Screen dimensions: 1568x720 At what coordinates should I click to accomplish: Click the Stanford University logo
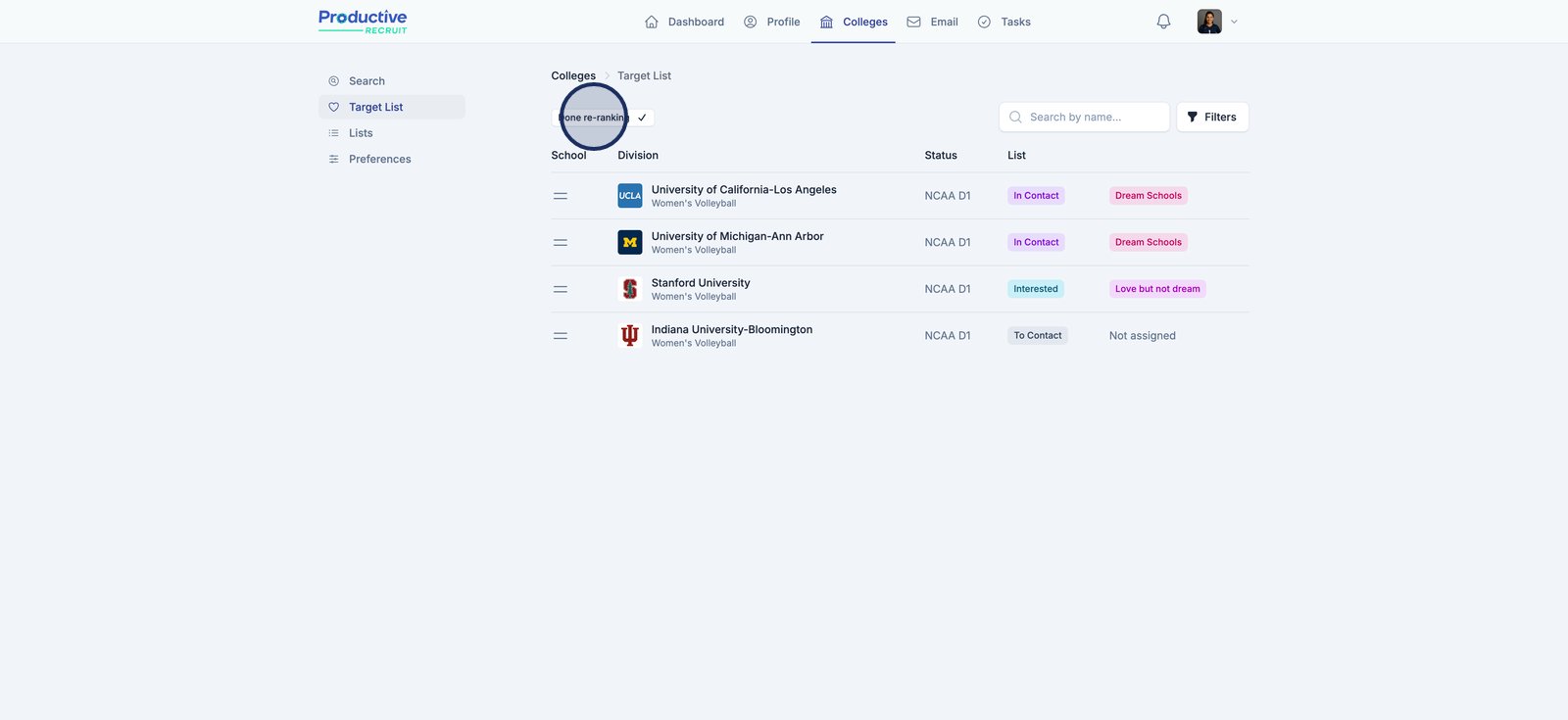(x=629, y=289)
